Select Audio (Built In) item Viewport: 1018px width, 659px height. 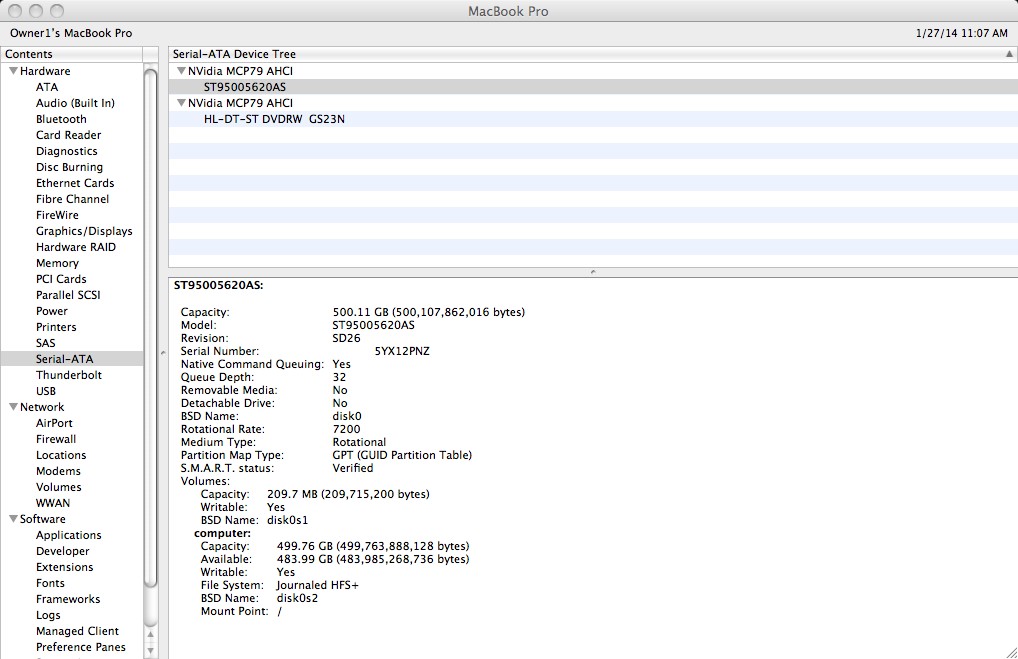click(75, 103)
